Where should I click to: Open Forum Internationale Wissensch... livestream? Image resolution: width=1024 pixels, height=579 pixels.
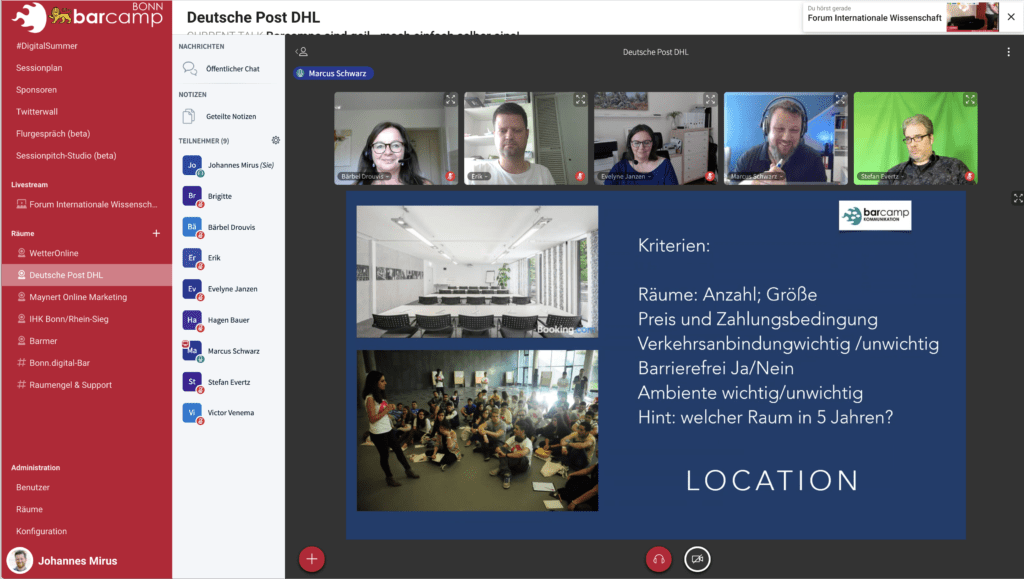[x=86, y=204]
